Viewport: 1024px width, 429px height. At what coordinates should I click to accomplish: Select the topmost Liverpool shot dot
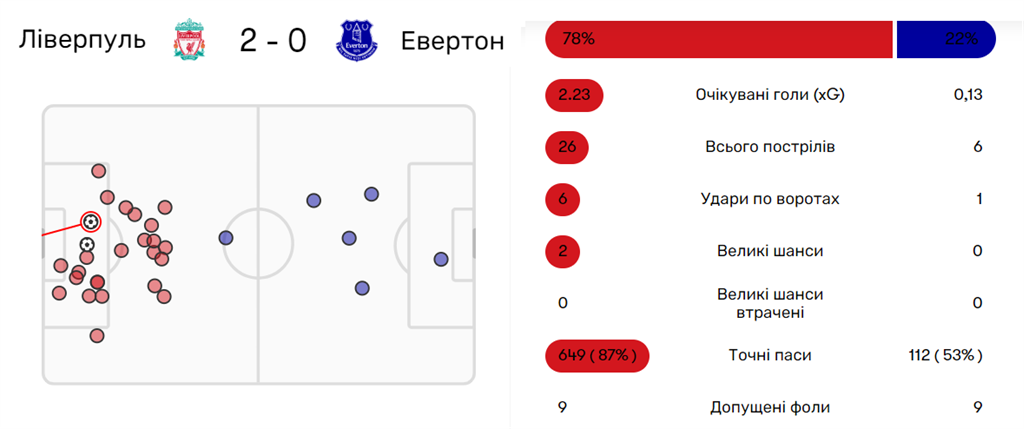coord(98,171)
